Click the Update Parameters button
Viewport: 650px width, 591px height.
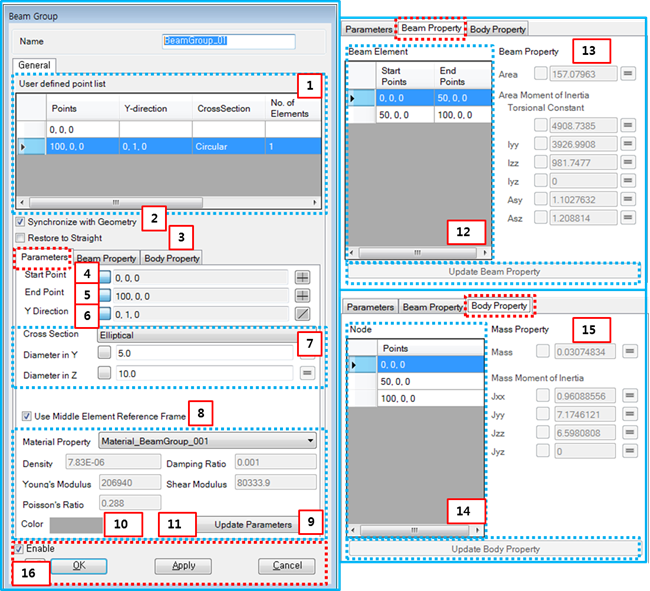[x=253, y=525]
